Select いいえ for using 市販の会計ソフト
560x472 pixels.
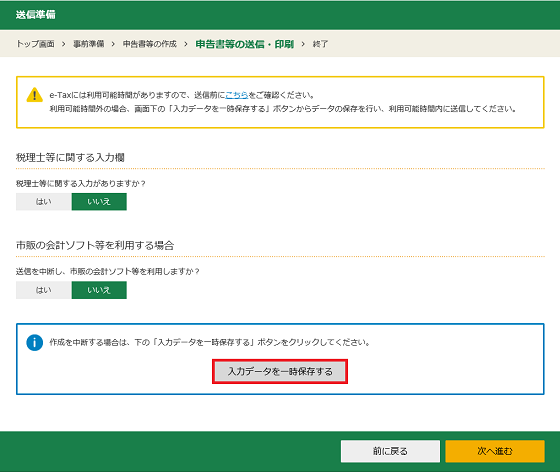[x=99, y=290]
